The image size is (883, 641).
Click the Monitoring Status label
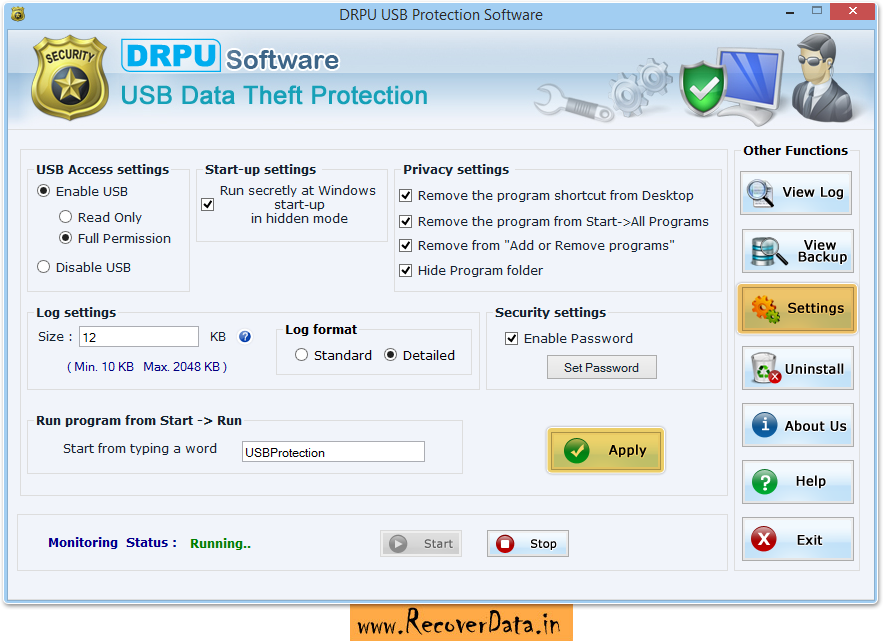point(112,543)
